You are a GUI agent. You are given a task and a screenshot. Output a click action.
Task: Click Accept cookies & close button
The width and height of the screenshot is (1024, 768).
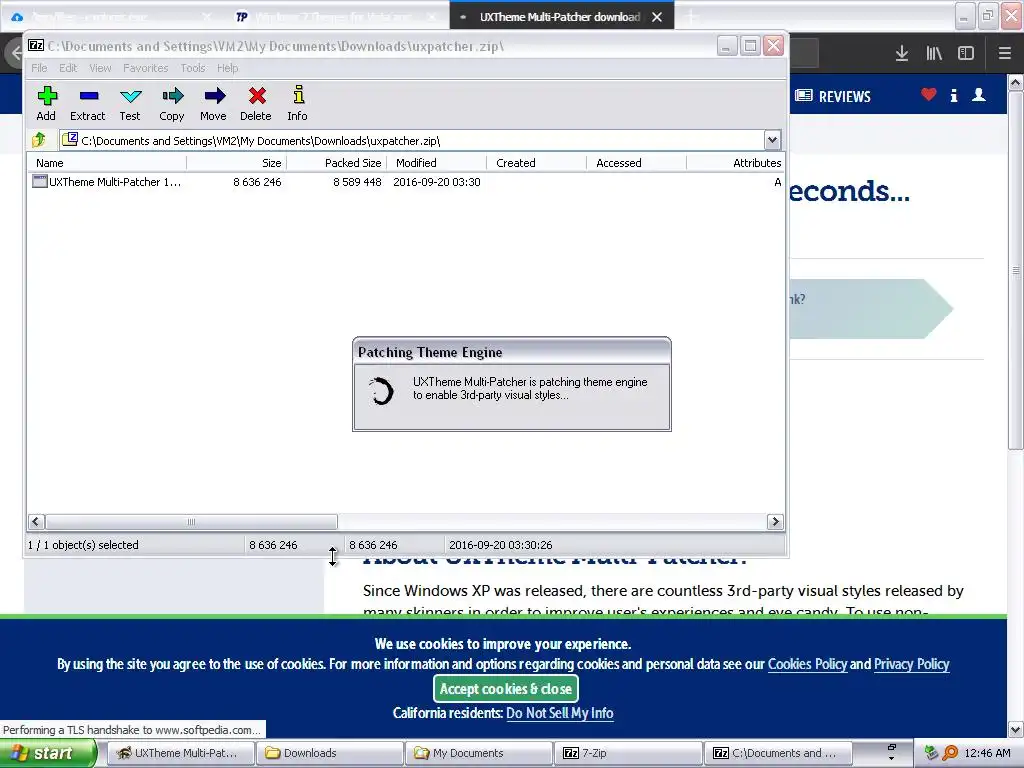point(505,689)
